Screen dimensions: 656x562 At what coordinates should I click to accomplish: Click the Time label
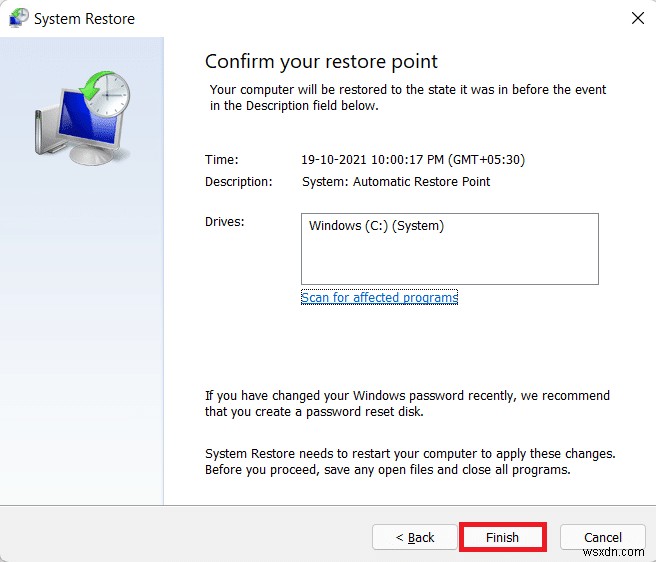pos(221,159)
